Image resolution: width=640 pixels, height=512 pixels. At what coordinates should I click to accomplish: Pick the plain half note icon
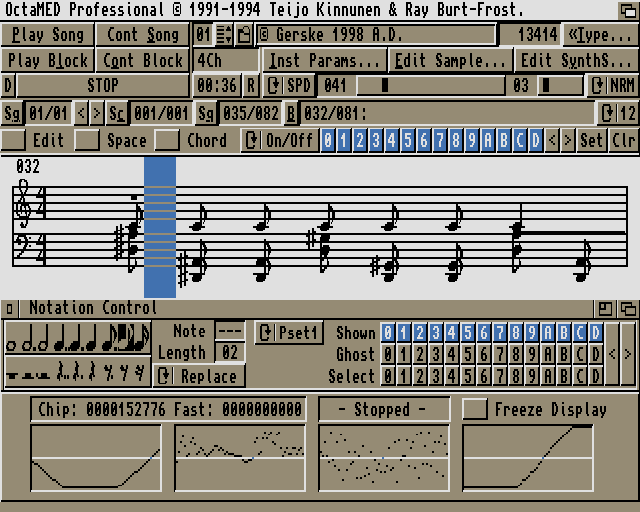coord(43,337)
